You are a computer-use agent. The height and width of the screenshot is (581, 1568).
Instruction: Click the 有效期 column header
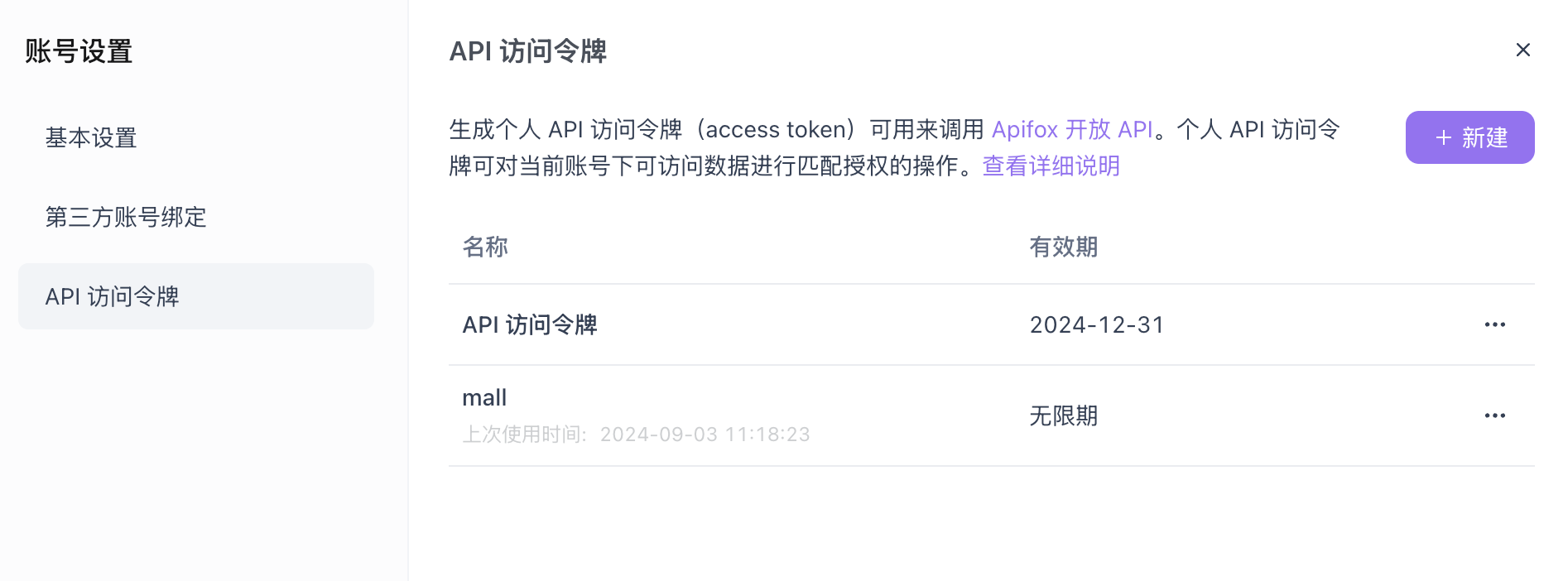(x=1063, y=247)
